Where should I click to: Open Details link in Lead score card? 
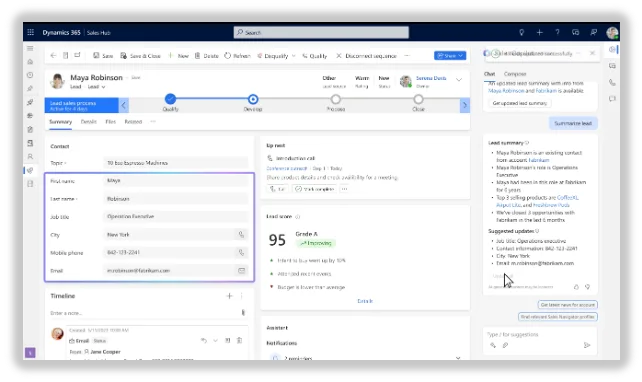365,301
